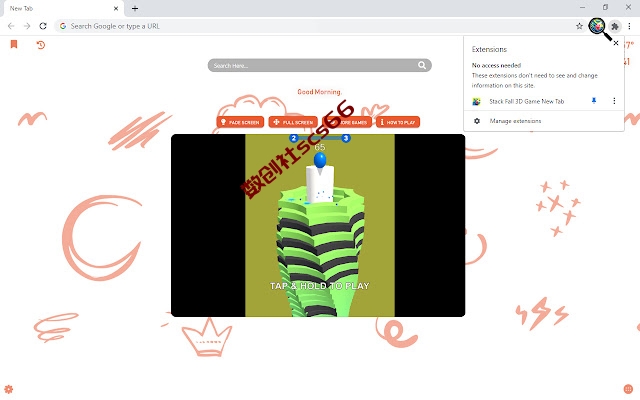
Task: Click the Good Morning greeting text
Action: [319, 92]
